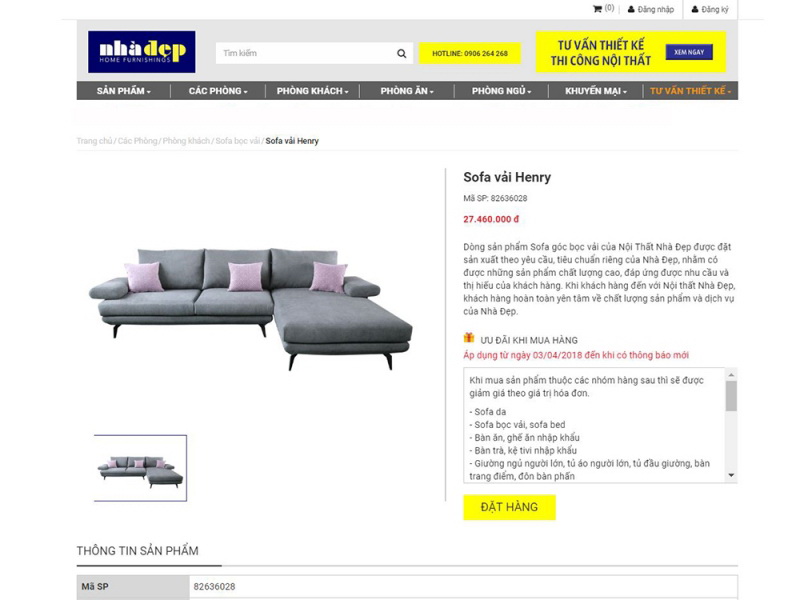Click the search magnifier icon

tap(402, 53)
